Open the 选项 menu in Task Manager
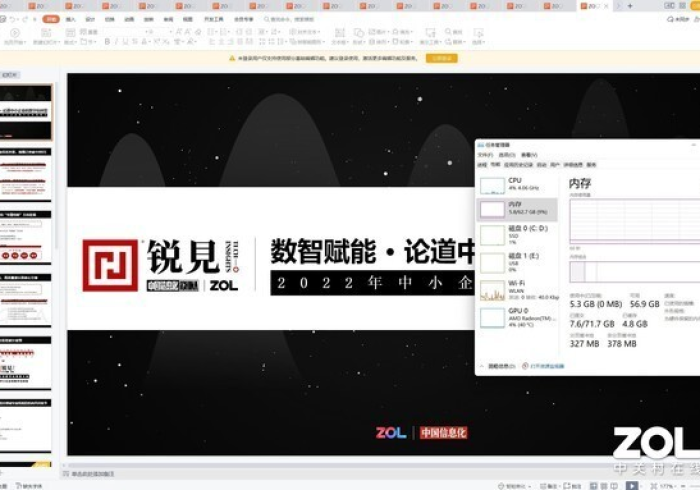This screenshot has height=490, width=700. (x=507, y=155)
